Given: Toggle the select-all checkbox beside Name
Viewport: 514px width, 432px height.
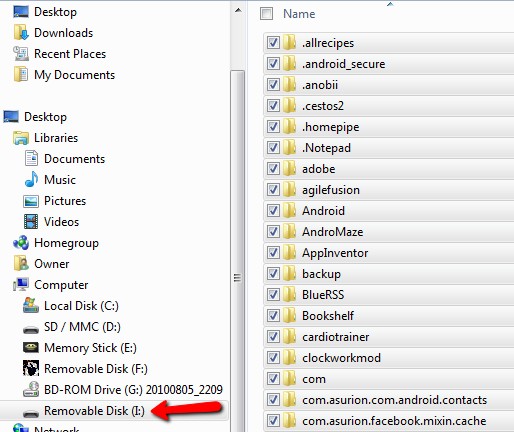Looking at the screenshot, I should tap(266, 14).
